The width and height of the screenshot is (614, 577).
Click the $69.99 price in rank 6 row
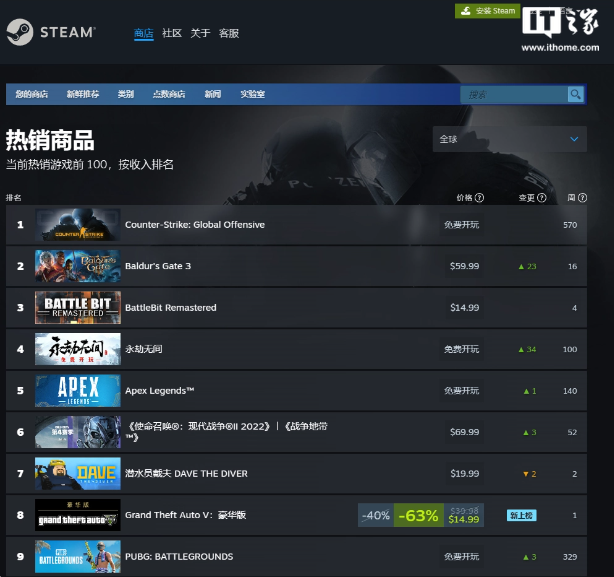464,432
